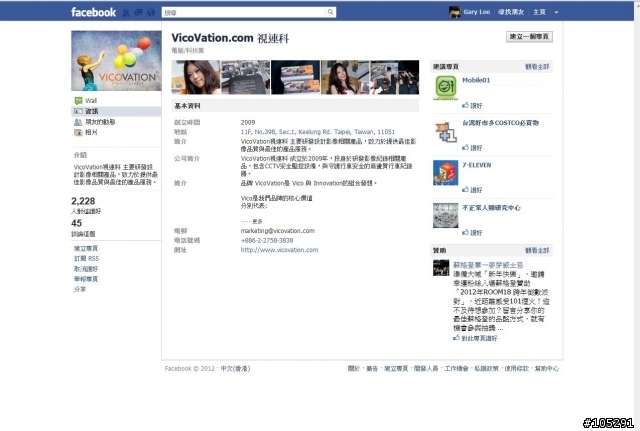640x431 pixels.
Task: Open the Mobile01 page link
Action: pos(476,80)
